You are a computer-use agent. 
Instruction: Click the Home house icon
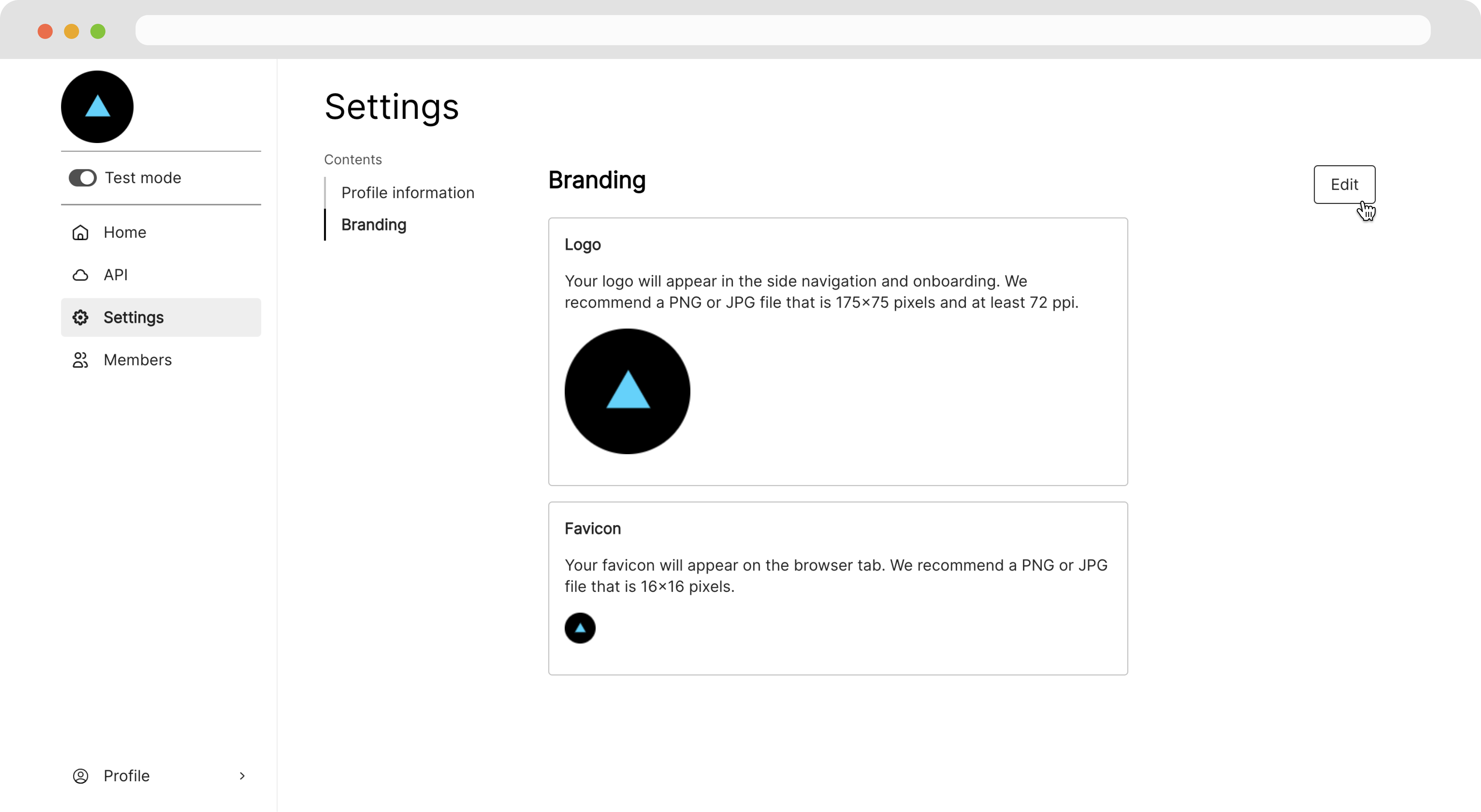click(81, 232)
